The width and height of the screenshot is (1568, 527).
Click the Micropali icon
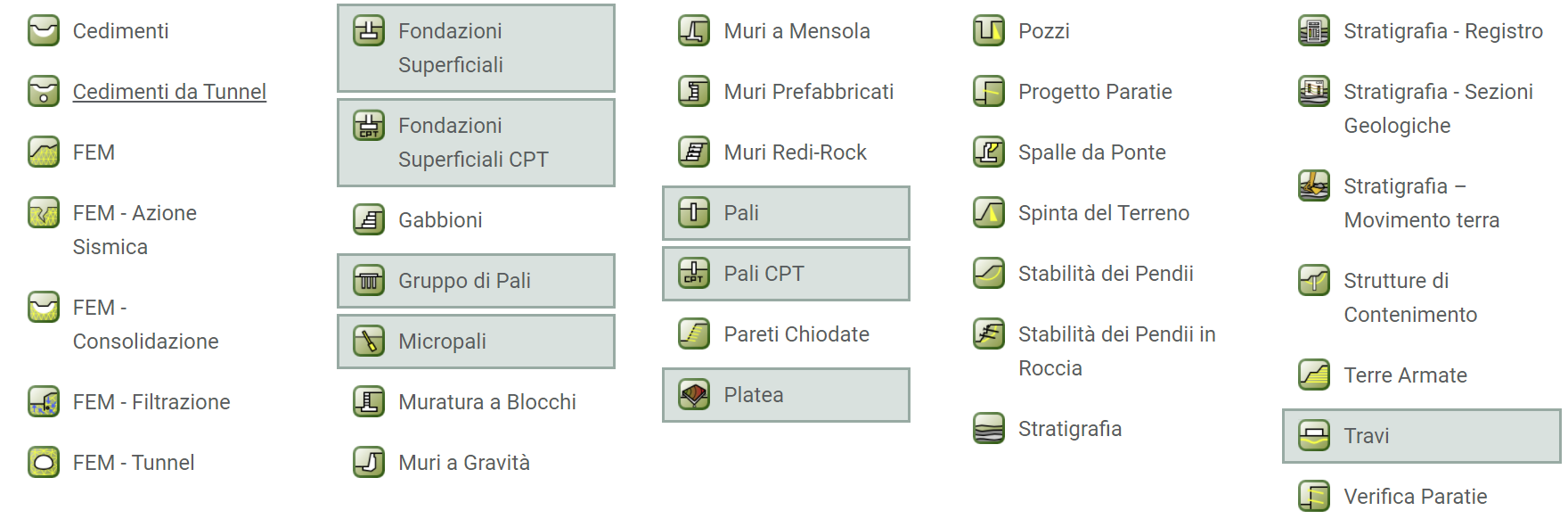point(369,342)
